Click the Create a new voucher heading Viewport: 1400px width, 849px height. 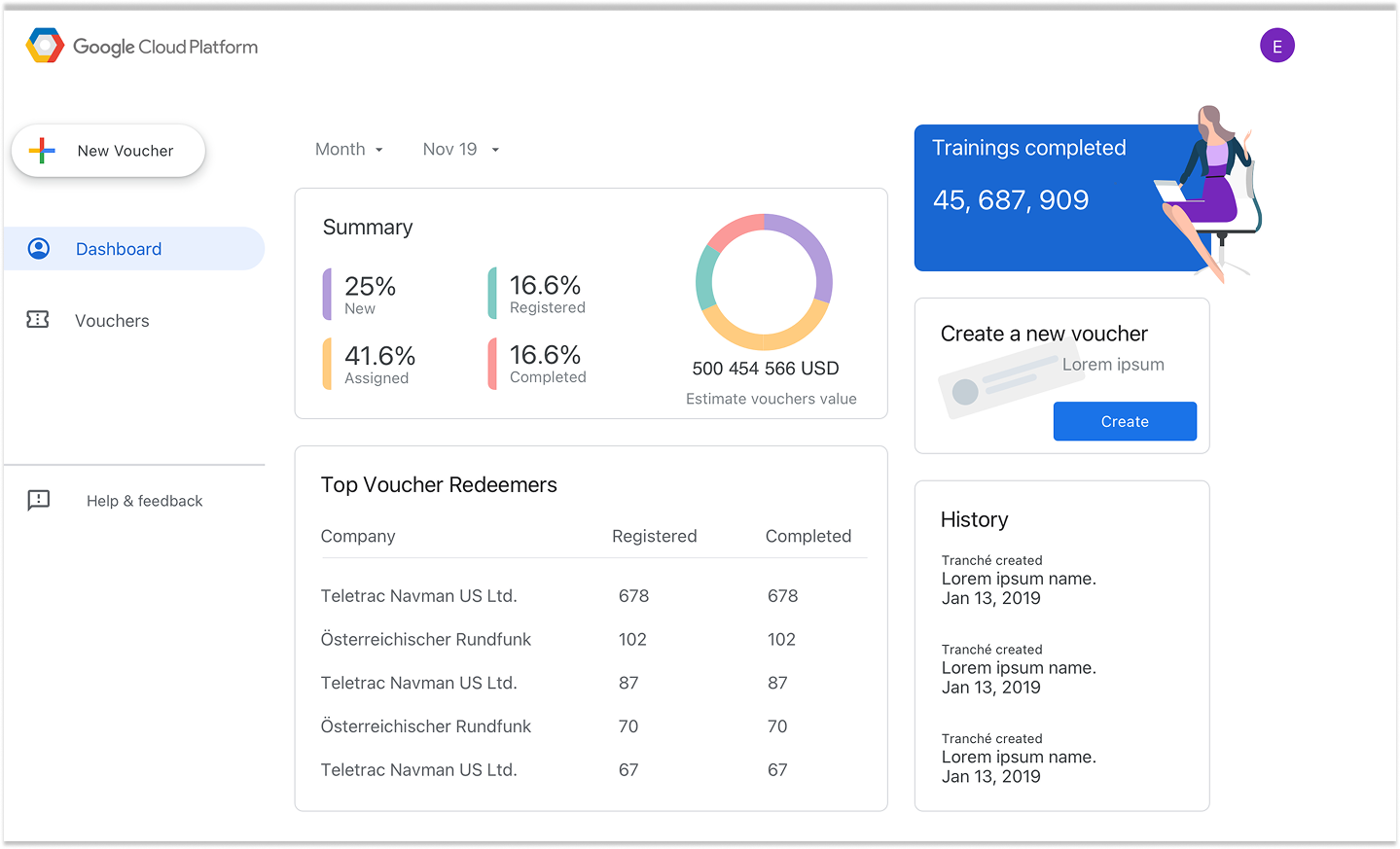[1044, 334]
